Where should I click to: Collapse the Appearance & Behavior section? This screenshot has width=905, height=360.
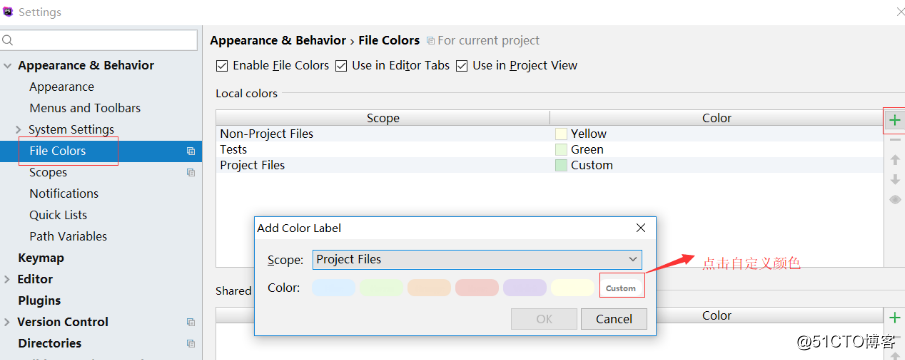coord(8,66)
